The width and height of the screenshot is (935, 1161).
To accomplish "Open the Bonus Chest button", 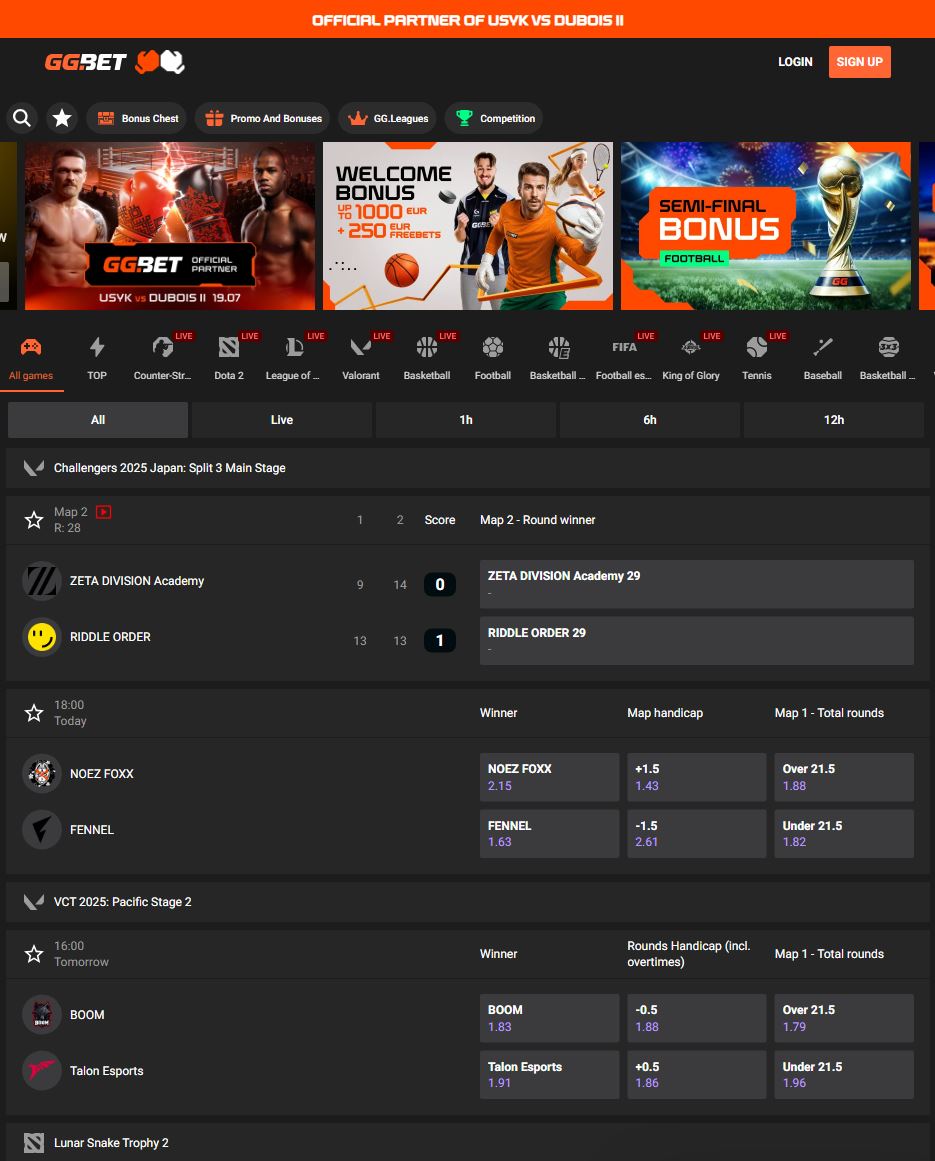I will tap(137, 118).
